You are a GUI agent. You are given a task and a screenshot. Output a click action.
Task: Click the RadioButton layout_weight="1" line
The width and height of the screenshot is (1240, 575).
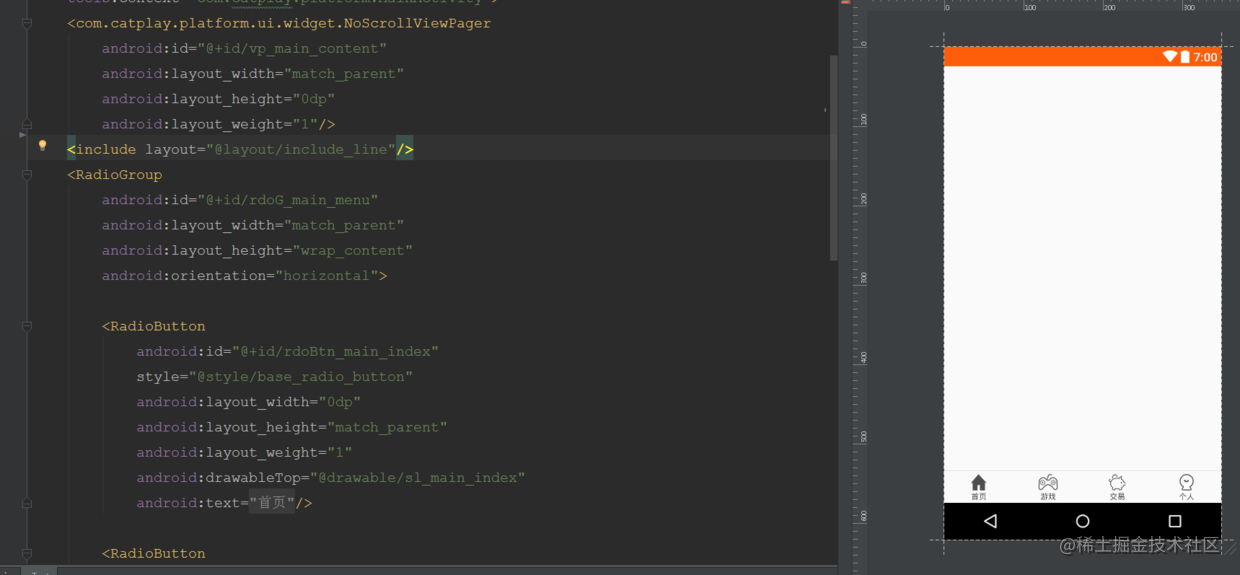(x=244, y=452)
